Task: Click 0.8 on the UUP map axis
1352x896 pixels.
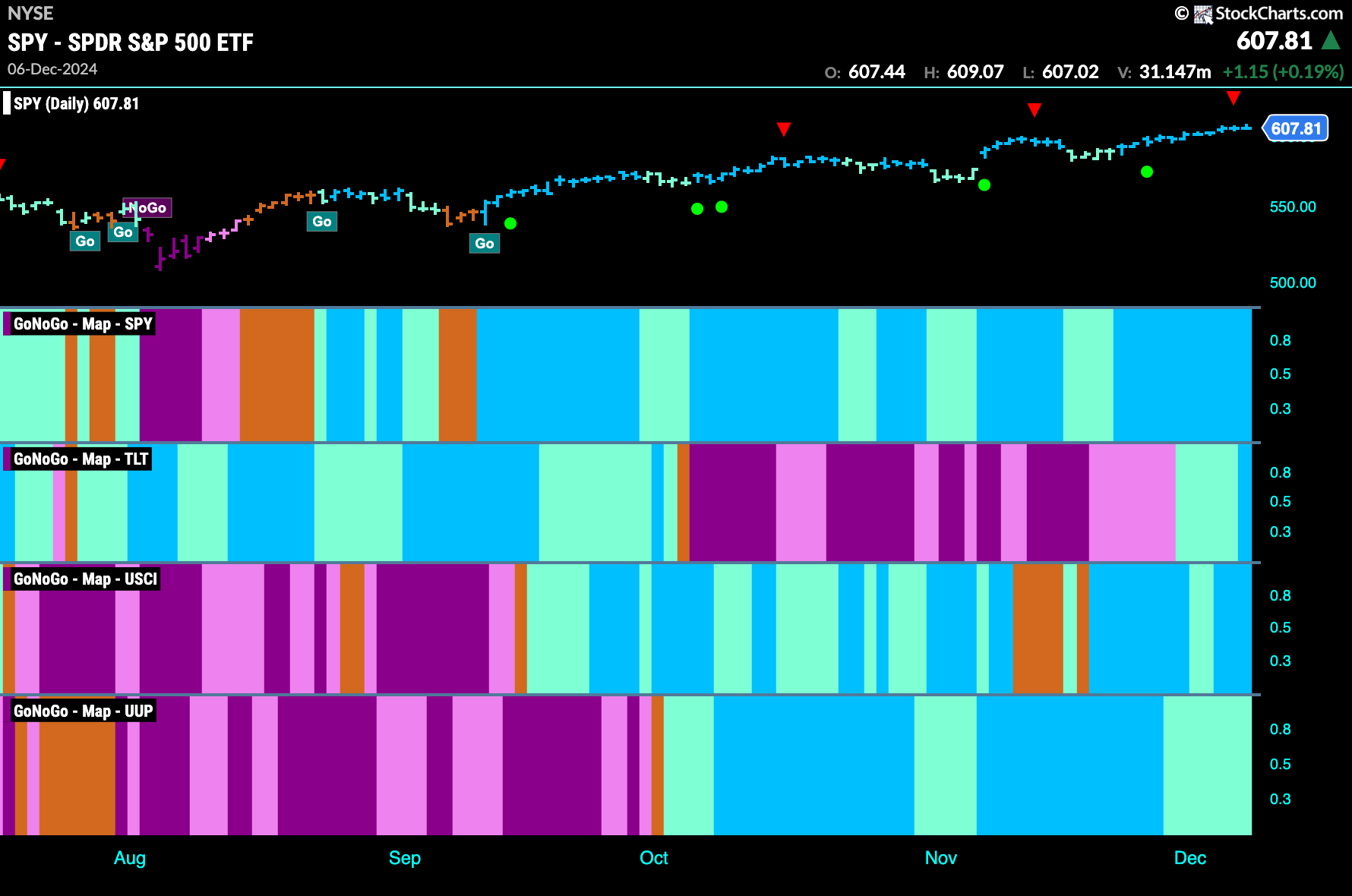Action: [1281, 729]
